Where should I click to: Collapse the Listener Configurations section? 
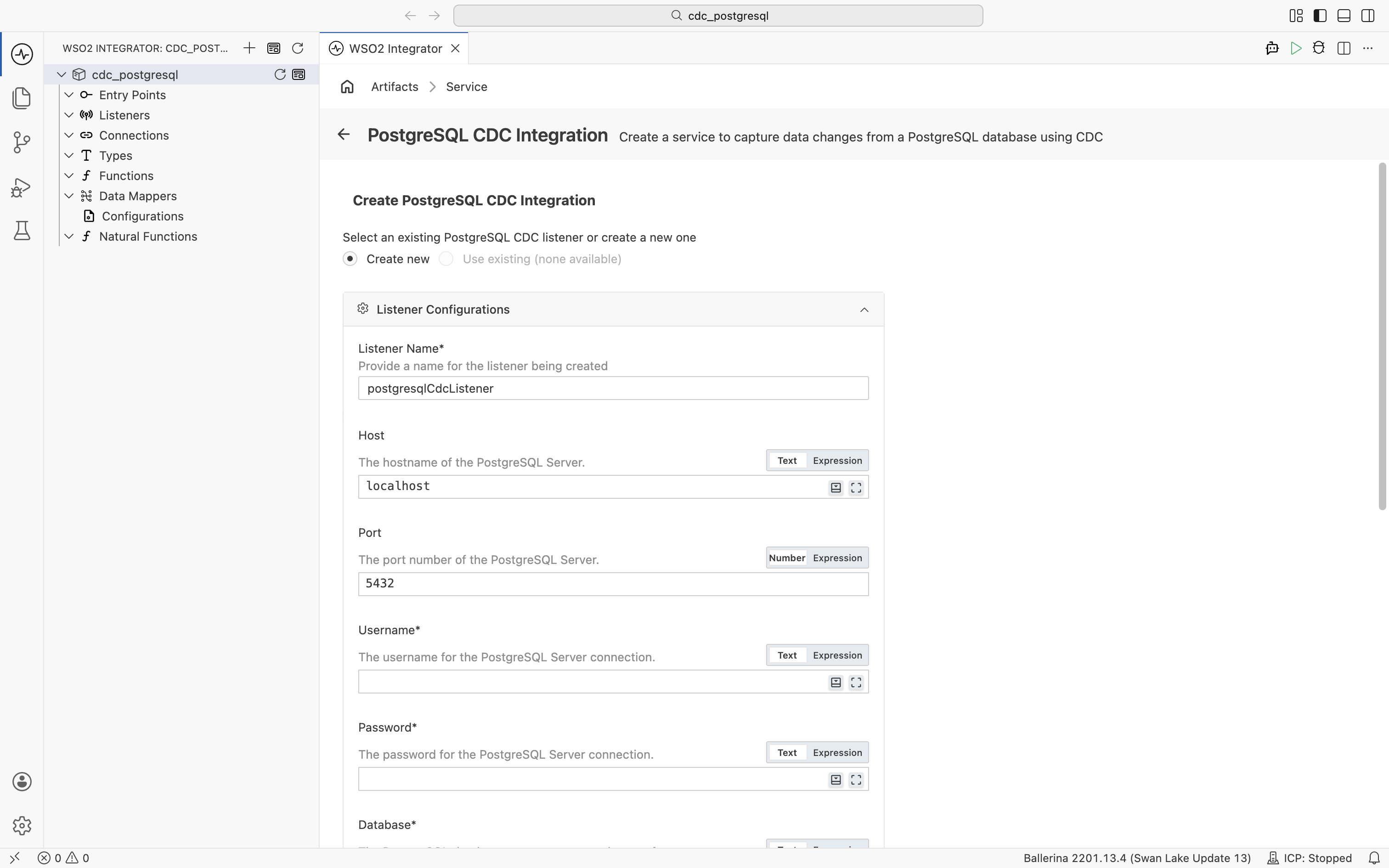point(864,310)
